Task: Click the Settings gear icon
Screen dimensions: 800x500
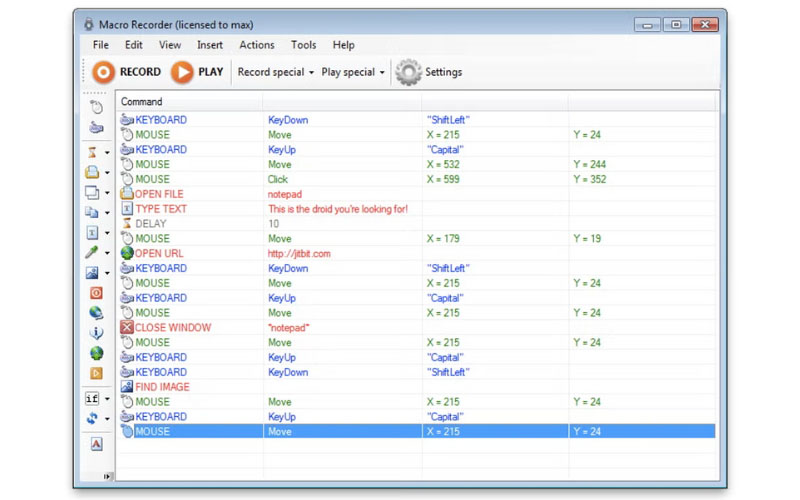Action: 409,72
